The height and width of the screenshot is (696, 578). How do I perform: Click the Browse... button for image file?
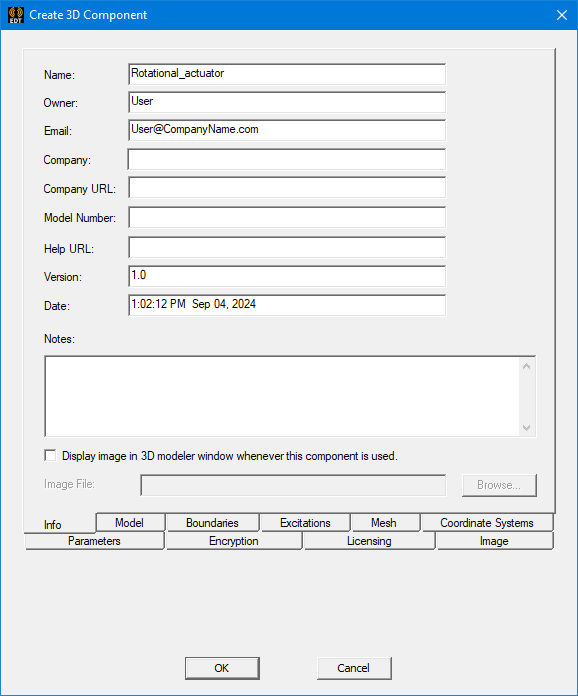(499, 485)
